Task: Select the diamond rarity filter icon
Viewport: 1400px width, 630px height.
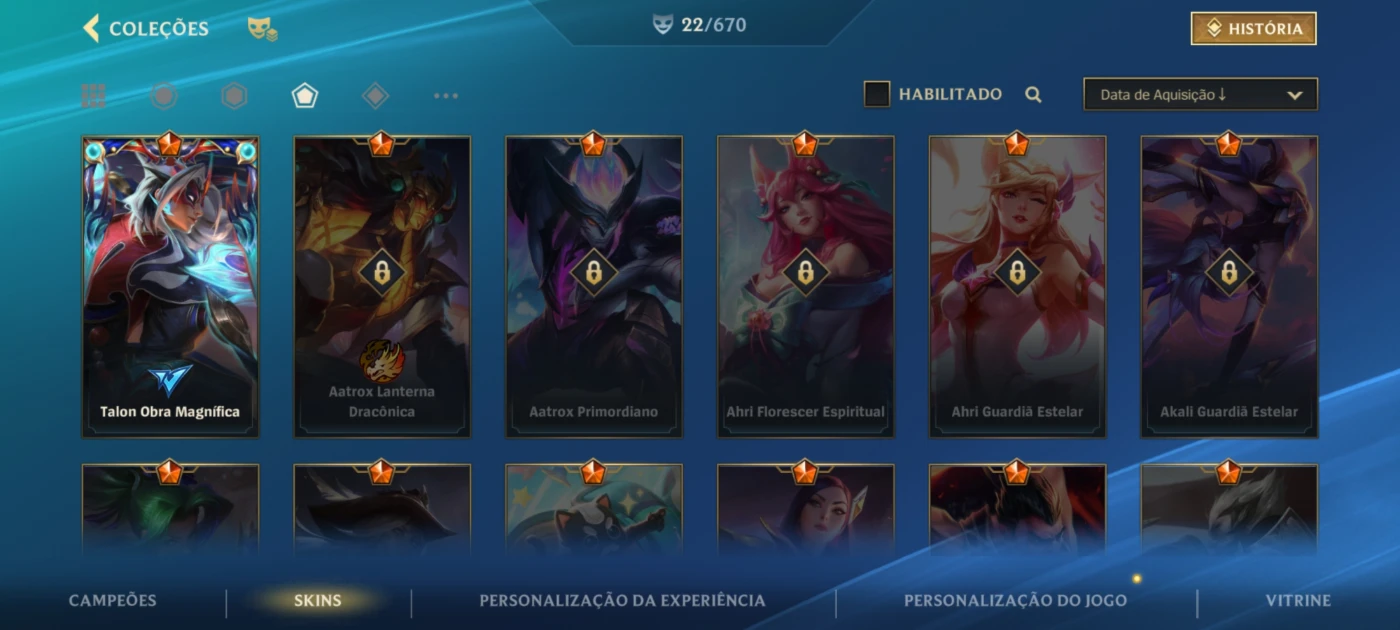Action: (x=375, y=96)
